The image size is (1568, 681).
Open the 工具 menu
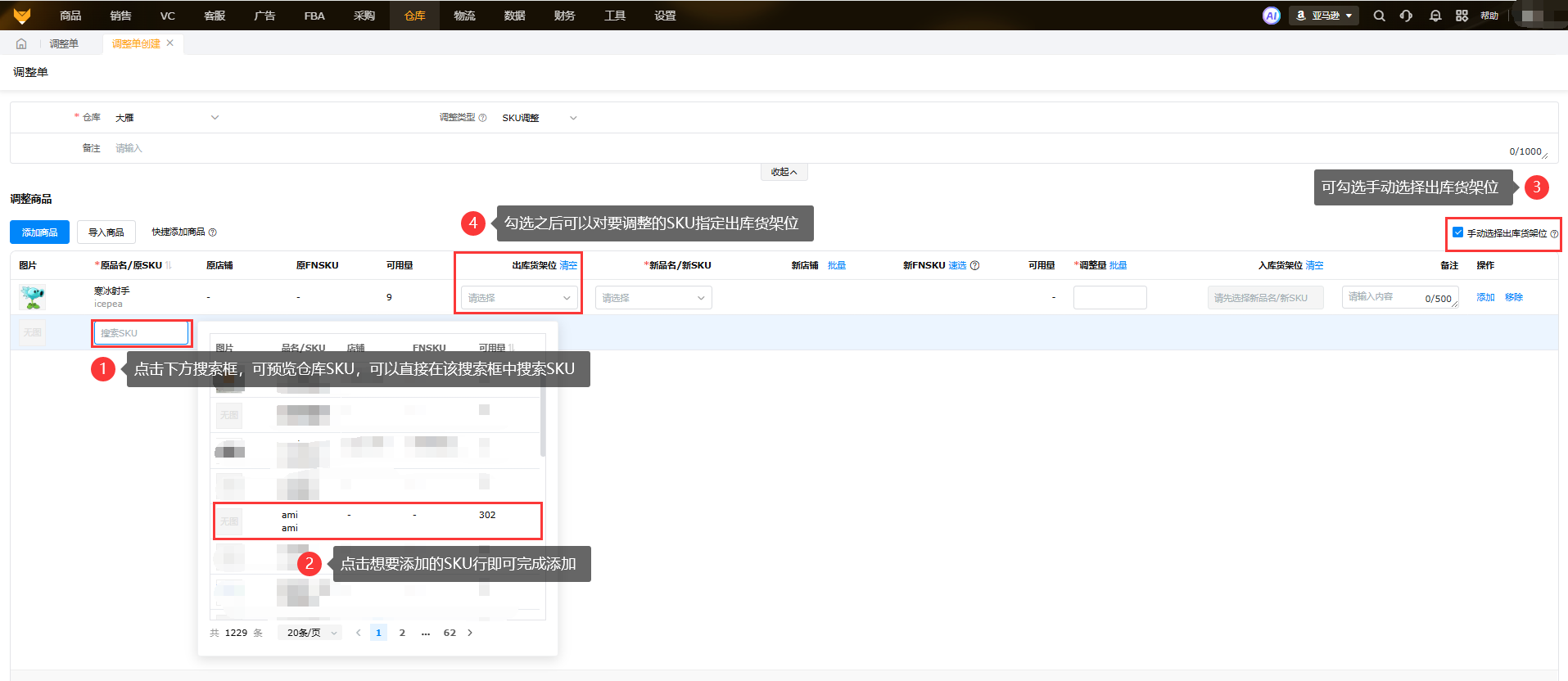(x=615, y=16)
